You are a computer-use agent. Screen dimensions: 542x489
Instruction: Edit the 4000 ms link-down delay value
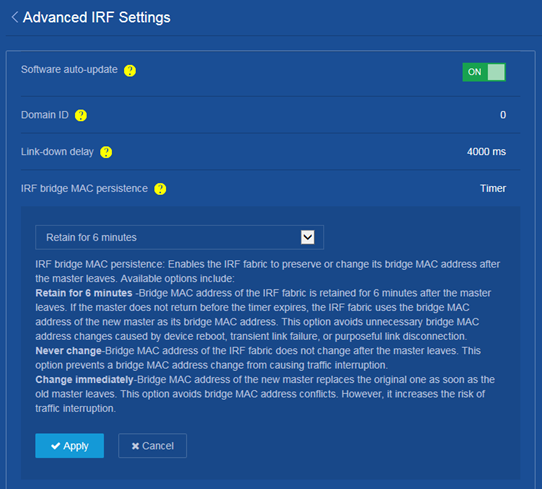pyautogui.click(x=486, y=151)
